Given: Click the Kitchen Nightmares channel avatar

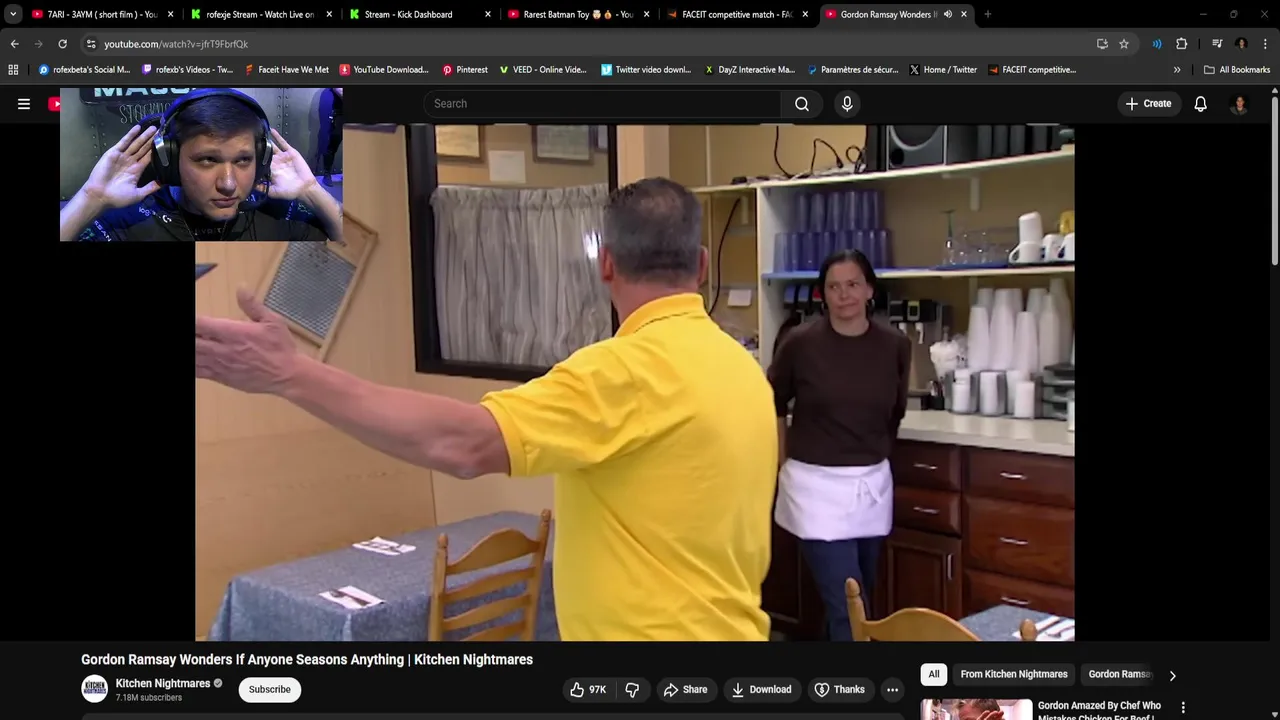Looking at the screenshot, I should (94, 689).
